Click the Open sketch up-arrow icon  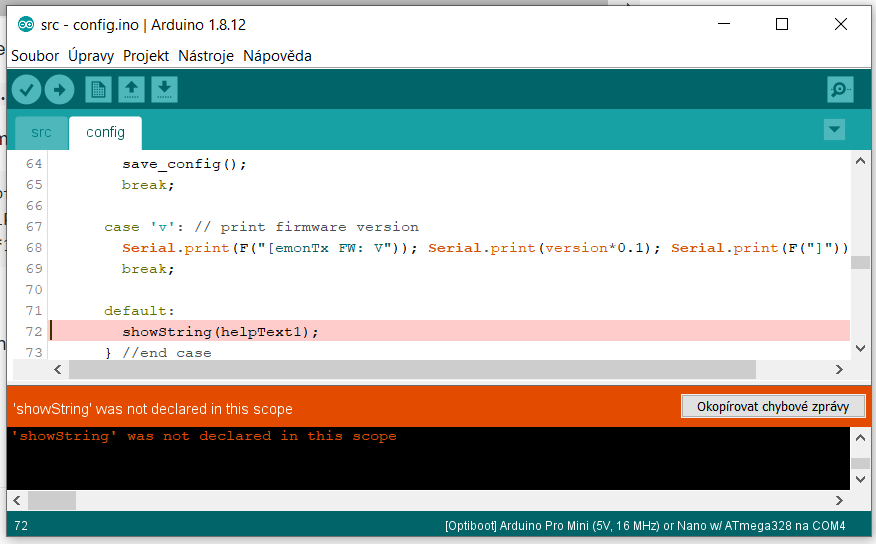tap(131, 90)
